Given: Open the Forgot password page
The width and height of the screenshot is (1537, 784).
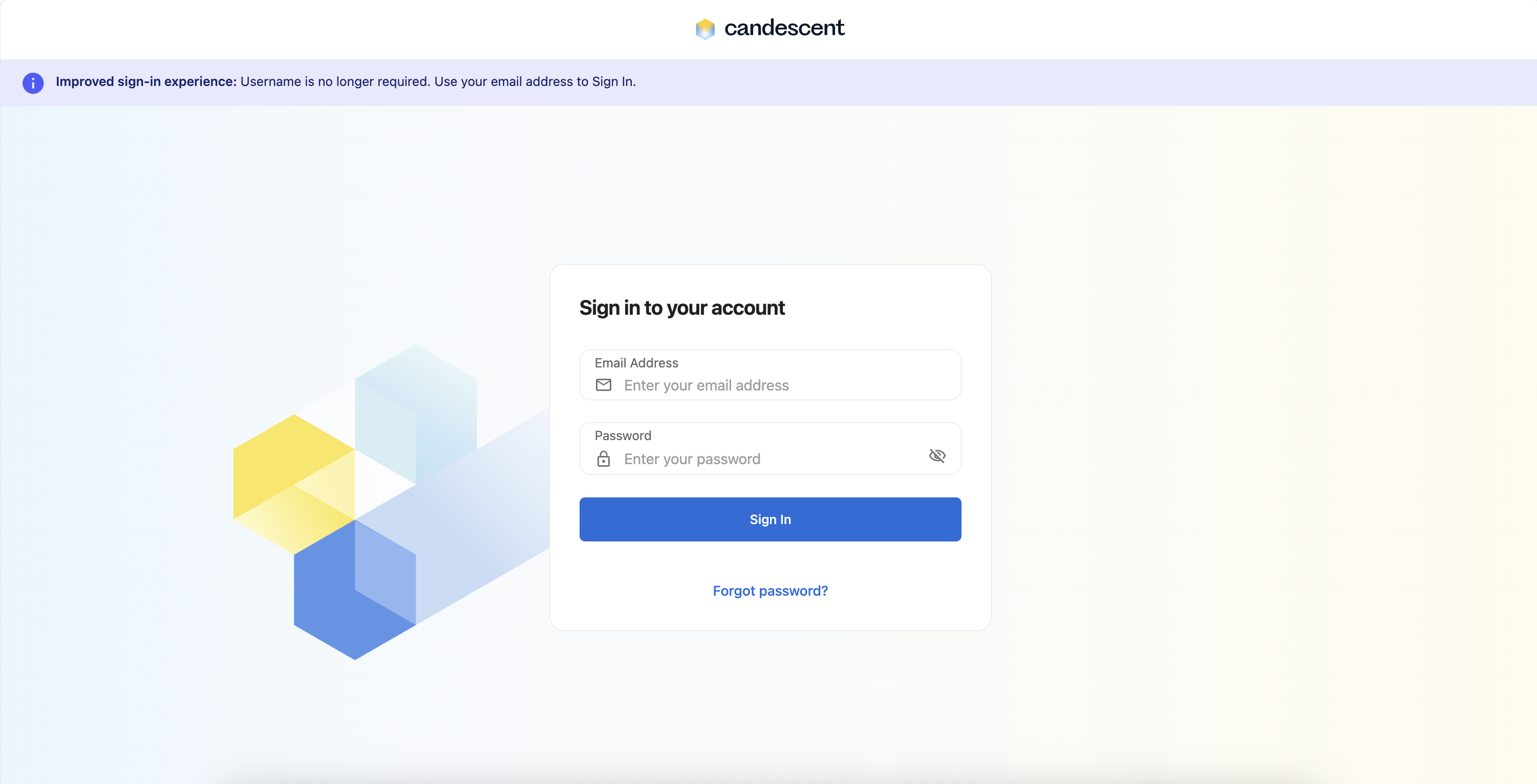Looking at the screenshot, I should (x=770, y=591).
